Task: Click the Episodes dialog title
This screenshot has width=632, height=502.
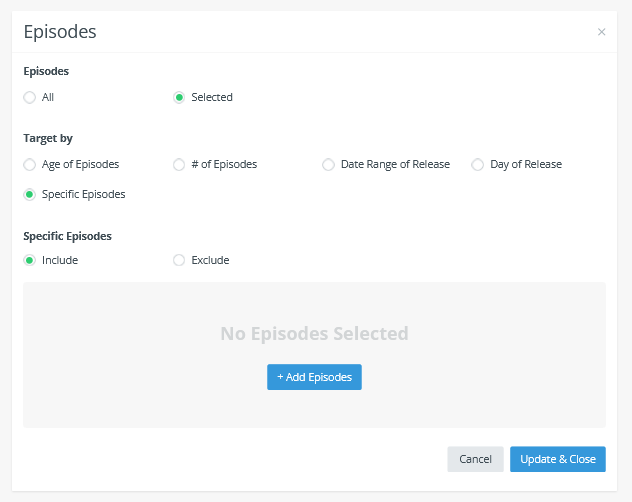Action: pos(60,32)
